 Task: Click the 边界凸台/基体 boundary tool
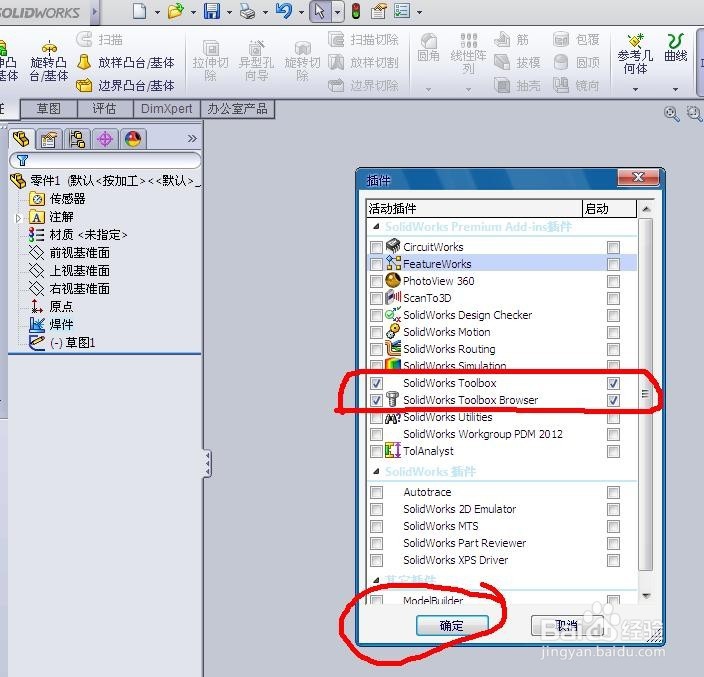pos(125,85)
